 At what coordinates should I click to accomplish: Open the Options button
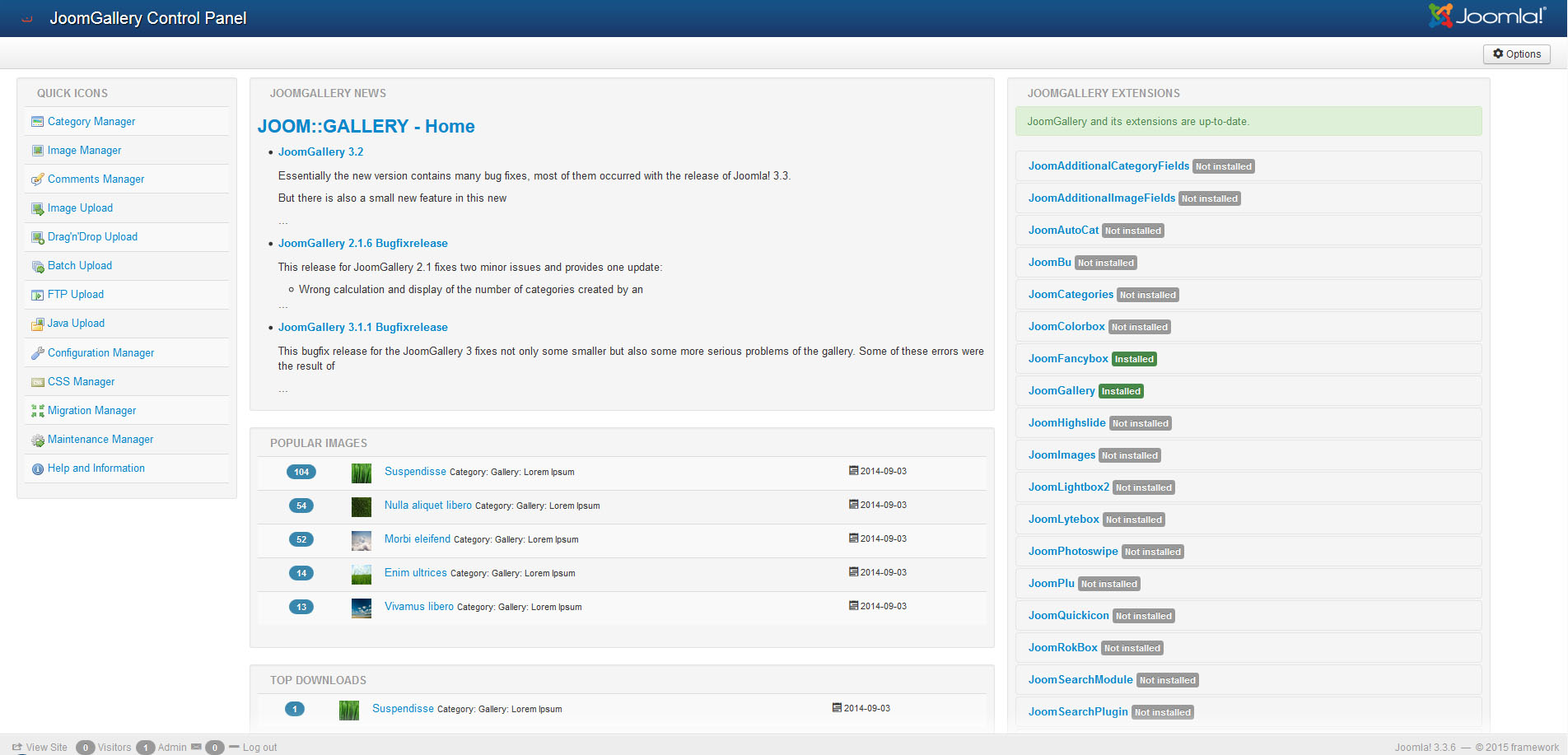pos(1517,54)
